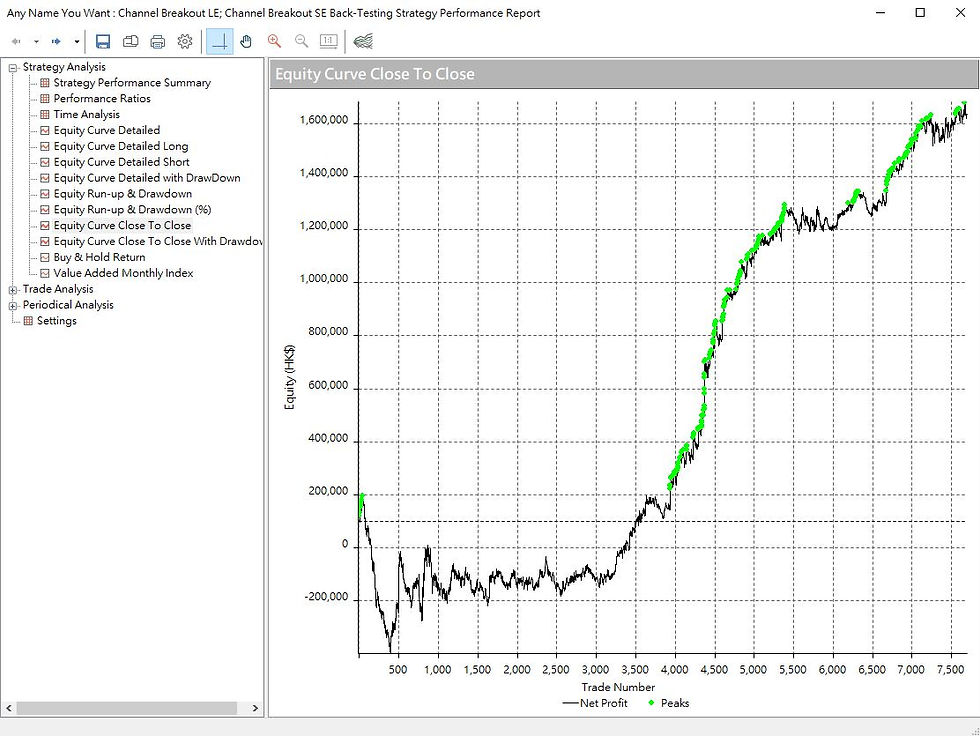Screen dimensions: 980x736
Task: Click the 7,500 x-axis label
Action: point(950,669)
